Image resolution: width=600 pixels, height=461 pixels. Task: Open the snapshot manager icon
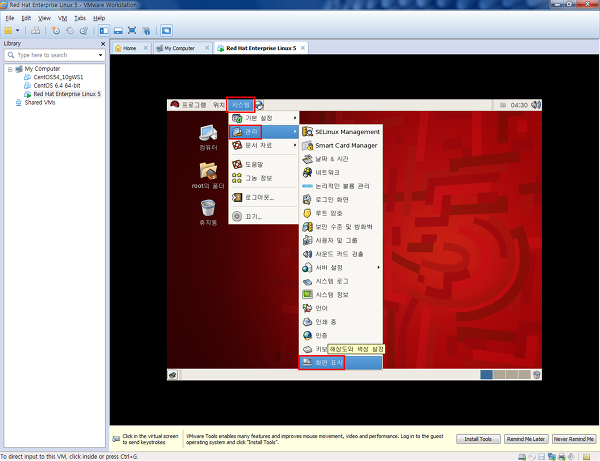(83, 30)
